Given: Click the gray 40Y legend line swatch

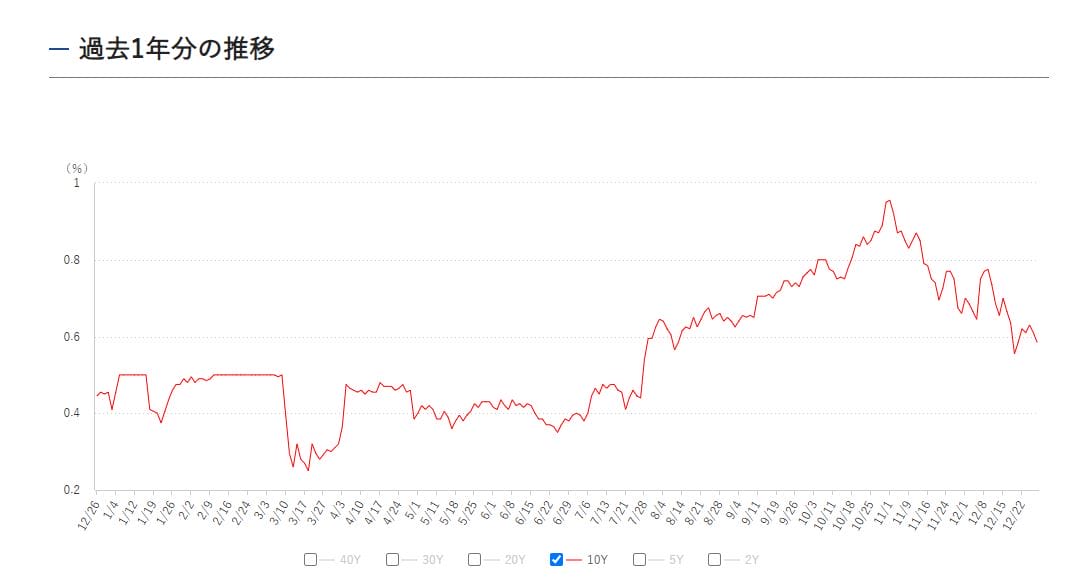Looking at the screenshot, I should point(328,559).
